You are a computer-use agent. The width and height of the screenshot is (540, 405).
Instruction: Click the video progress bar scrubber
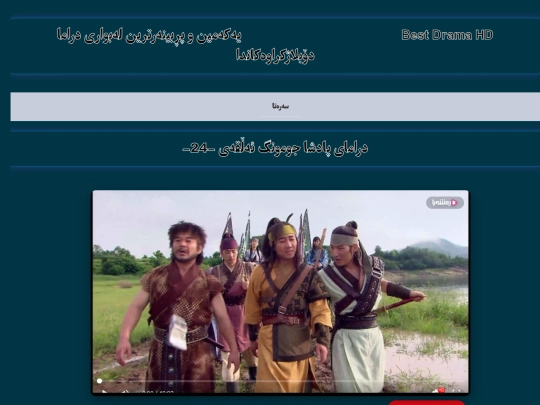pyautogui.click(x=100, y=381)
